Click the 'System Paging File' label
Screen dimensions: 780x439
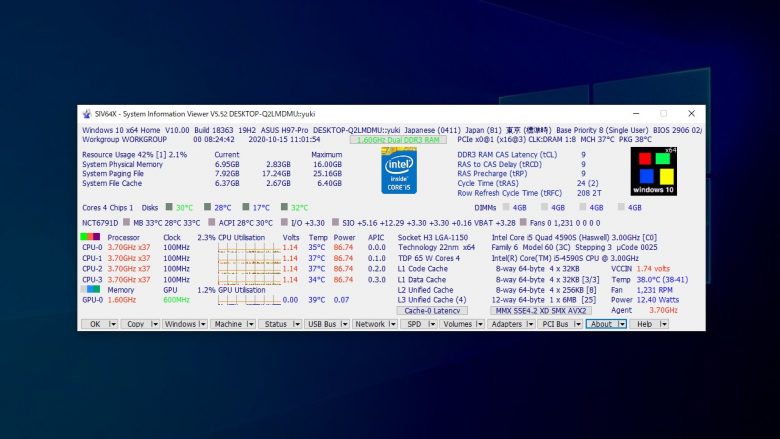[113, 174]
